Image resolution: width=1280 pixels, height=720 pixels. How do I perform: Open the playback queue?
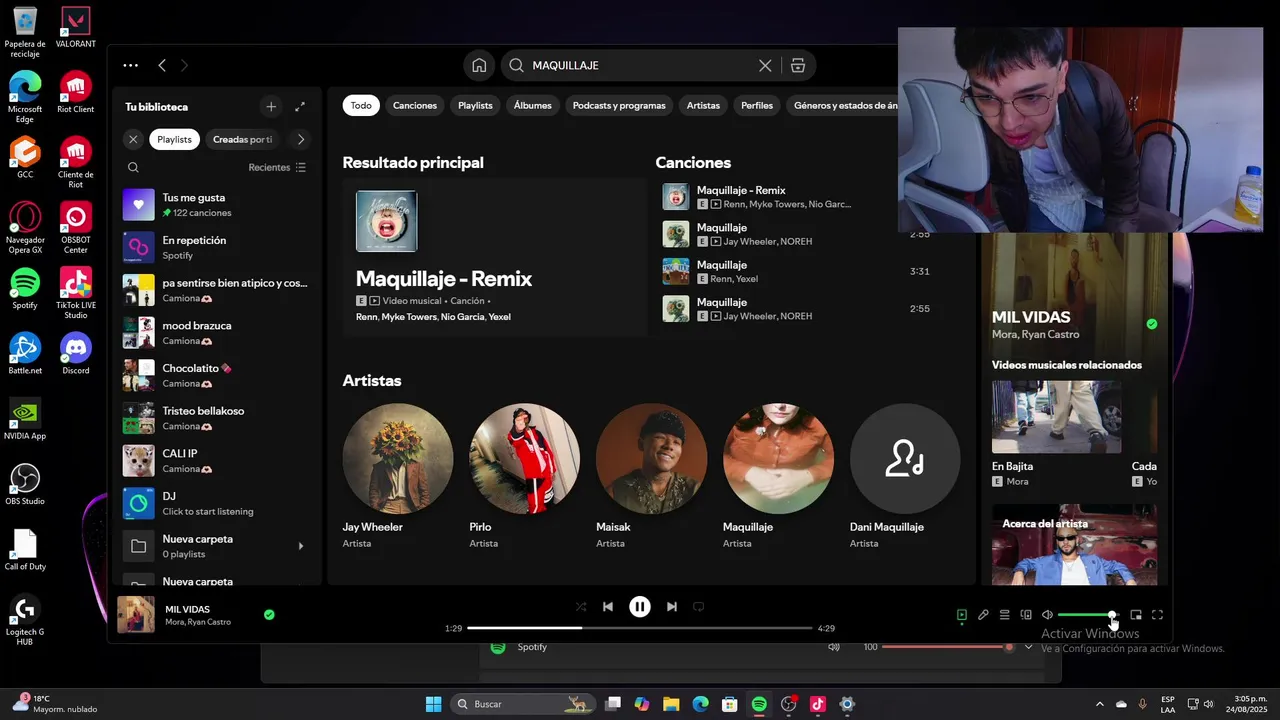pos(1005,615)
